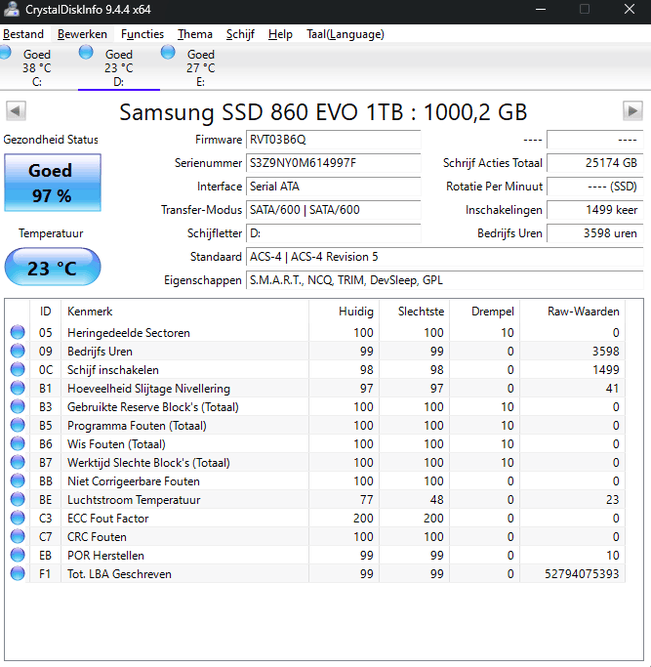Click the Standaard field ACS-4 Revision 5
Image resolution: width=651 pixels, height=667 pixels.
coord(445,257)
